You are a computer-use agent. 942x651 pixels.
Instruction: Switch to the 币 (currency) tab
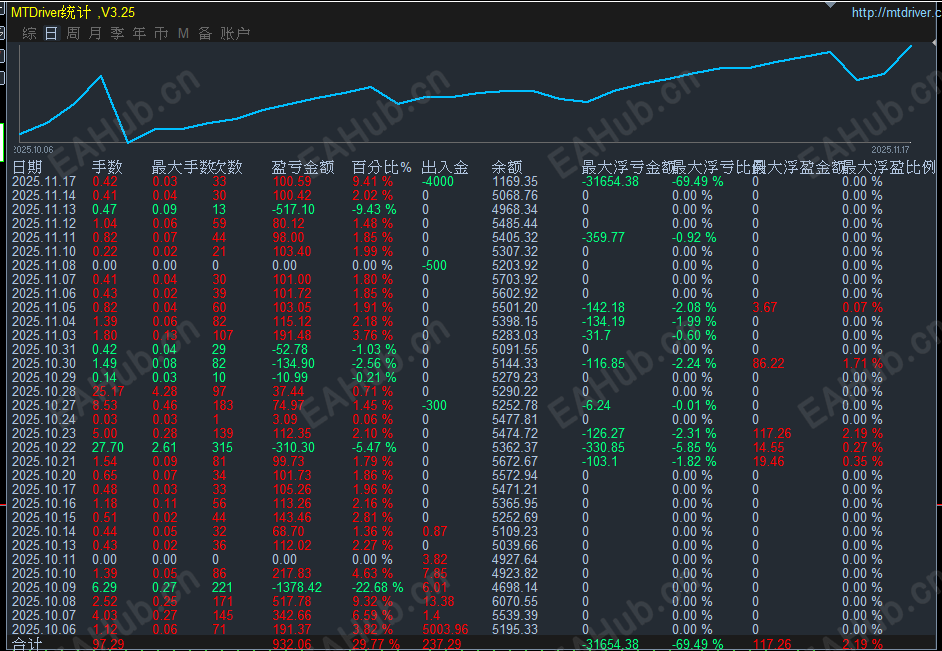pyautogui.click(x=161, y=33)
